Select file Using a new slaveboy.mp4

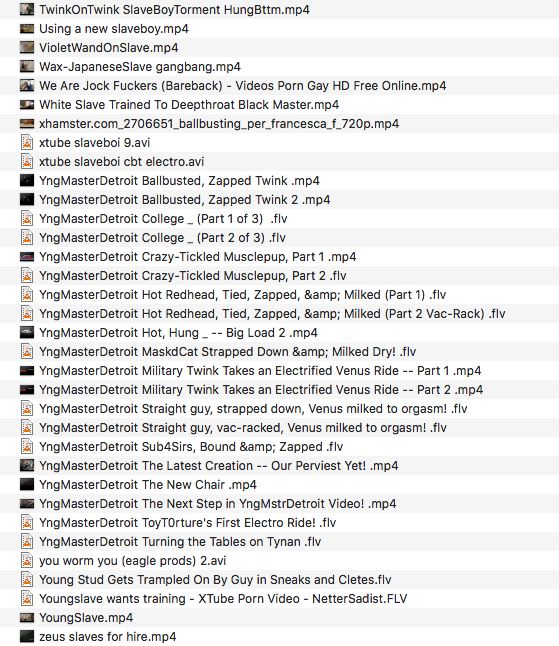click(114, 29)
